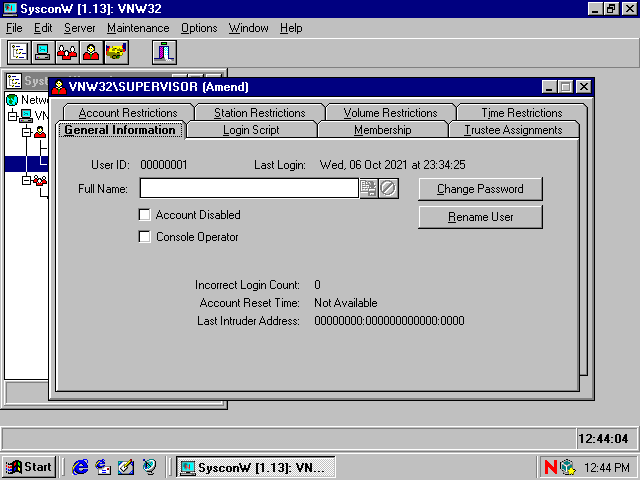Click the SUPERVISOR window title bar user icon
The image size is (640, 480).
click(59, 87)
